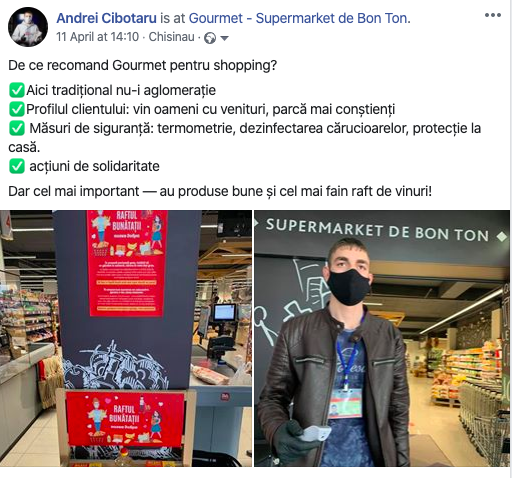Open the right photo of masked employee
This screenshot has width=512, height=478.
pos(382,338)
